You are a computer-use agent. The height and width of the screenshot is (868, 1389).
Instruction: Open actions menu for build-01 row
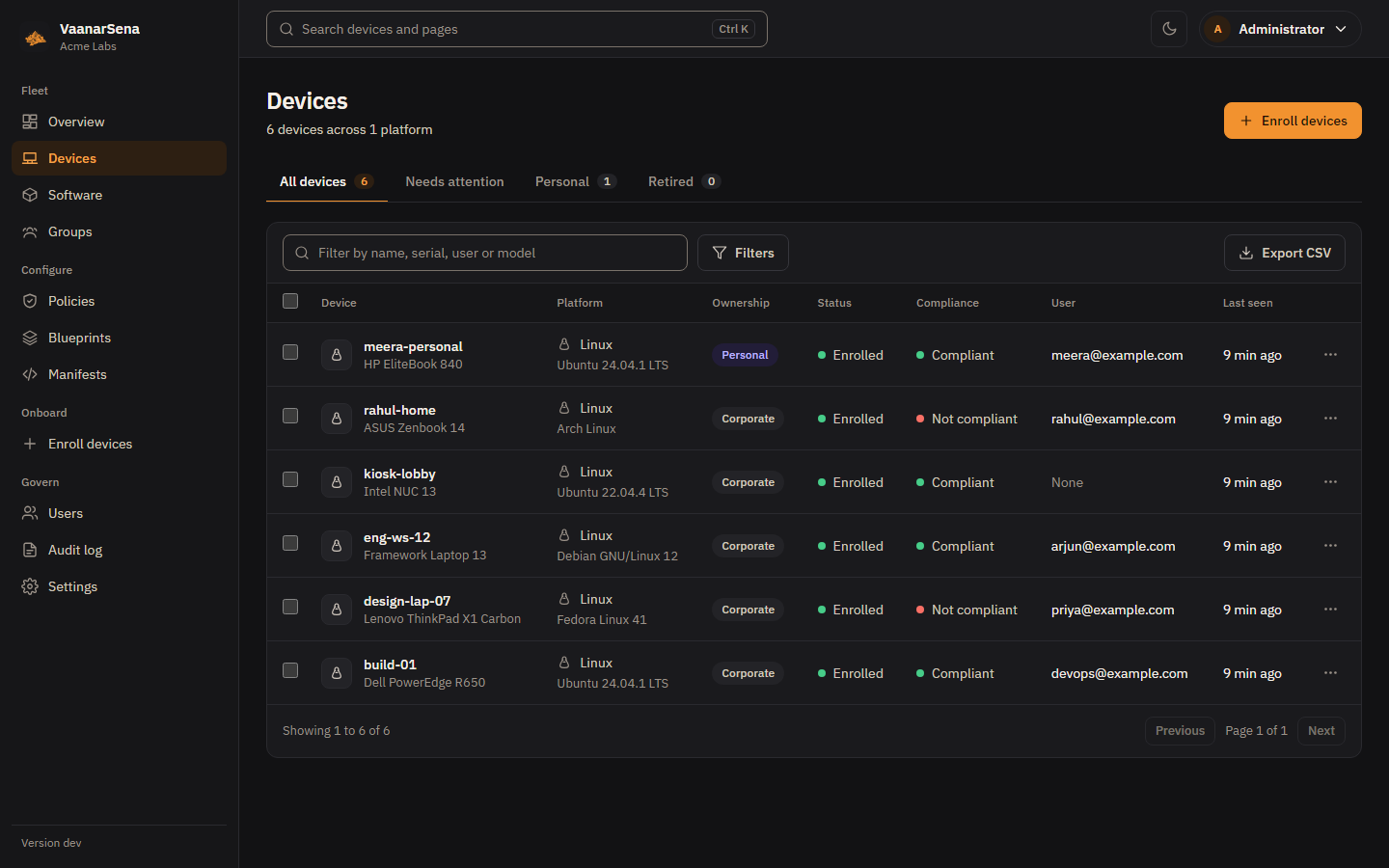1330,673
